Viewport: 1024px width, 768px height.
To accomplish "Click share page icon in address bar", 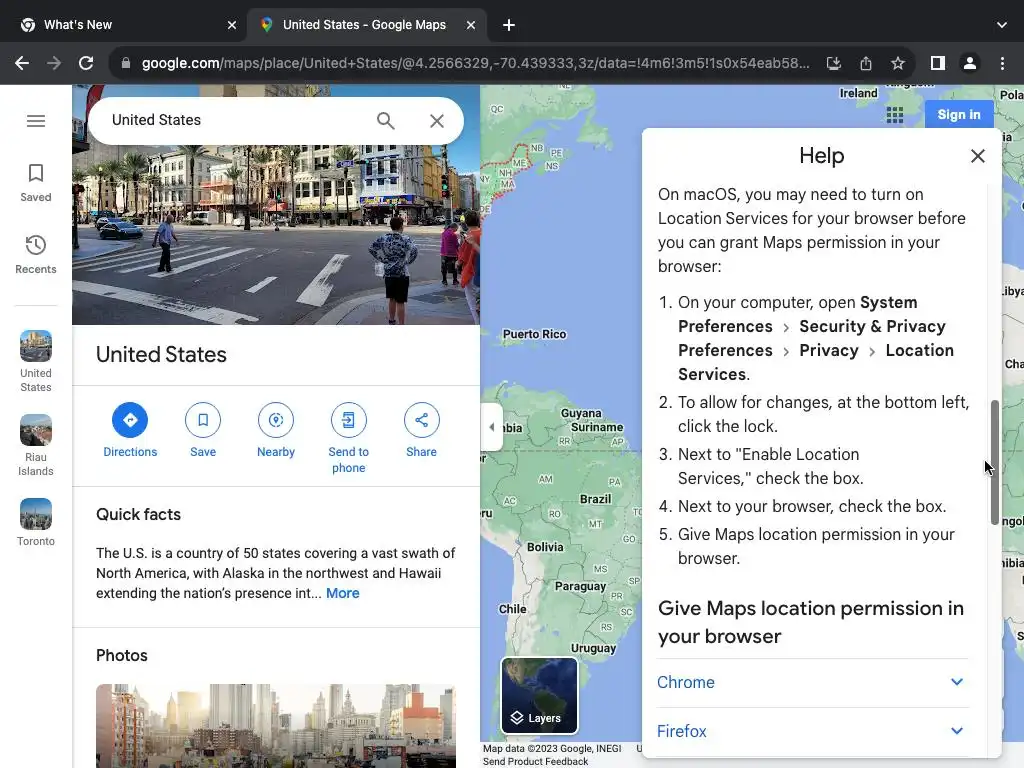I will pos(866,63).
